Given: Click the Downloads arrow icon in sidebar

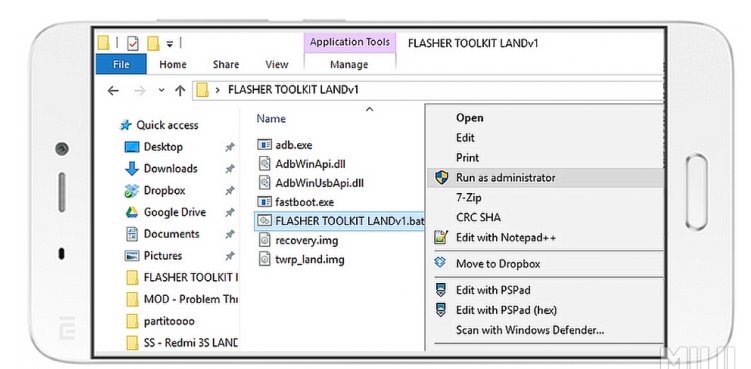Looking at the screenshot, I should pos(132,169).
